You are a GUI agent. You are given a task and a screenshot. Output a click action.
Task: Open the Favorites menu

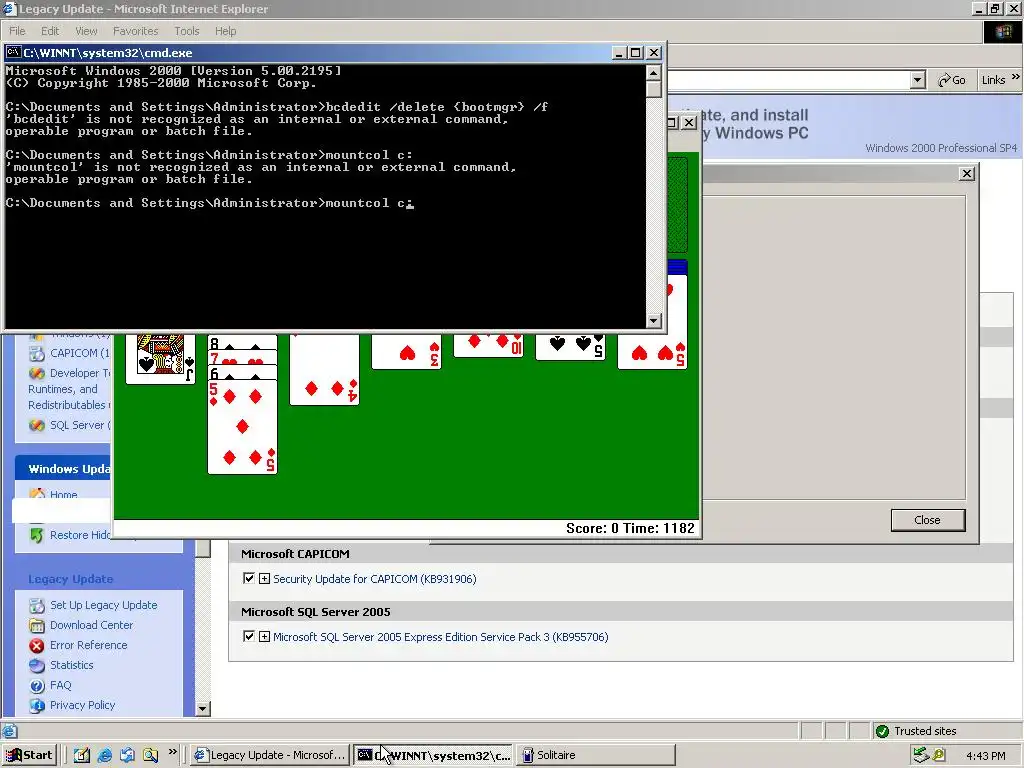[135, 31]
